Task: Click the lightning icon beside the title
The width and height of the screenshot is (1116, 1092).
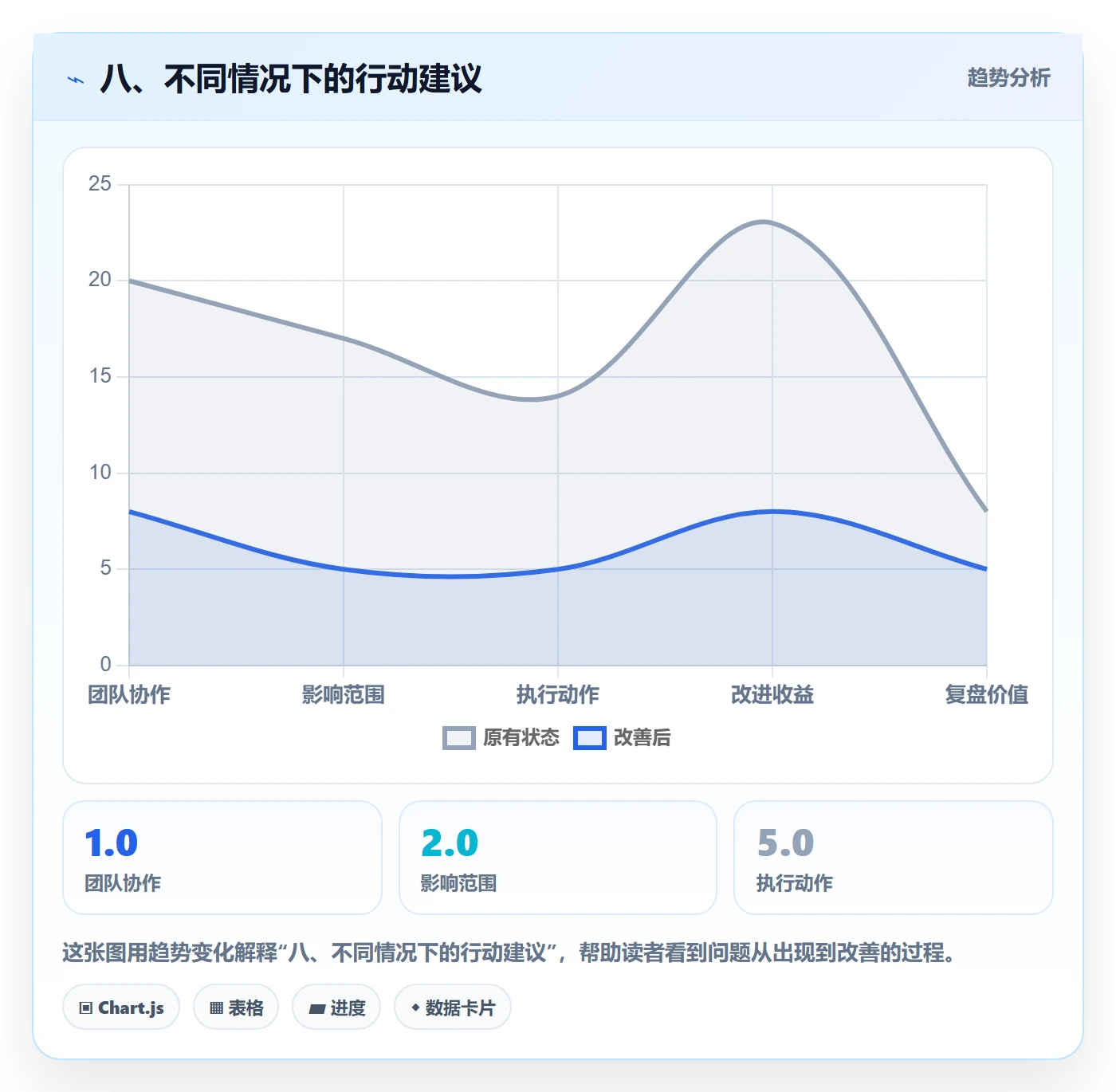Action: click(x=76, y=80)
